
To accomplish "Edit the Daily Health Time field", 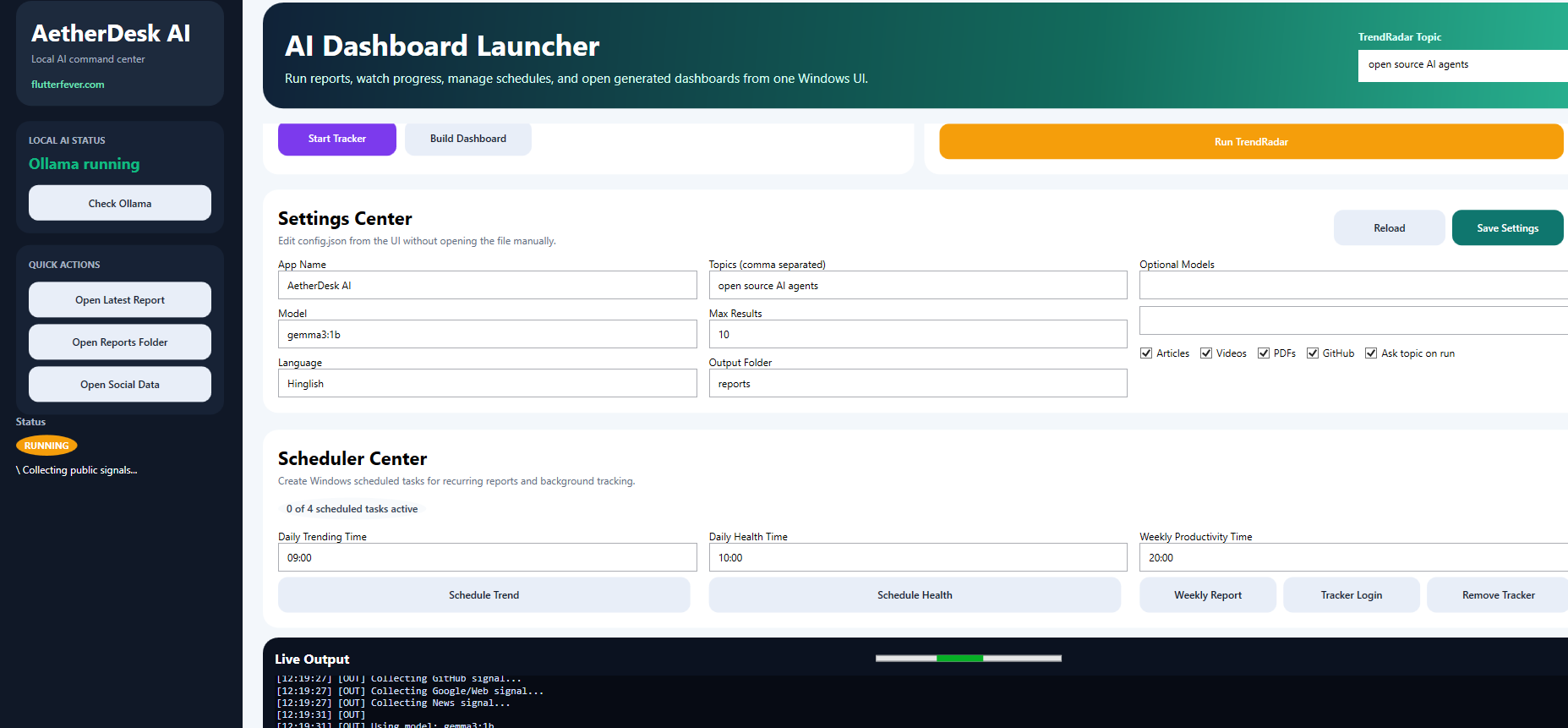I will 918,557.
